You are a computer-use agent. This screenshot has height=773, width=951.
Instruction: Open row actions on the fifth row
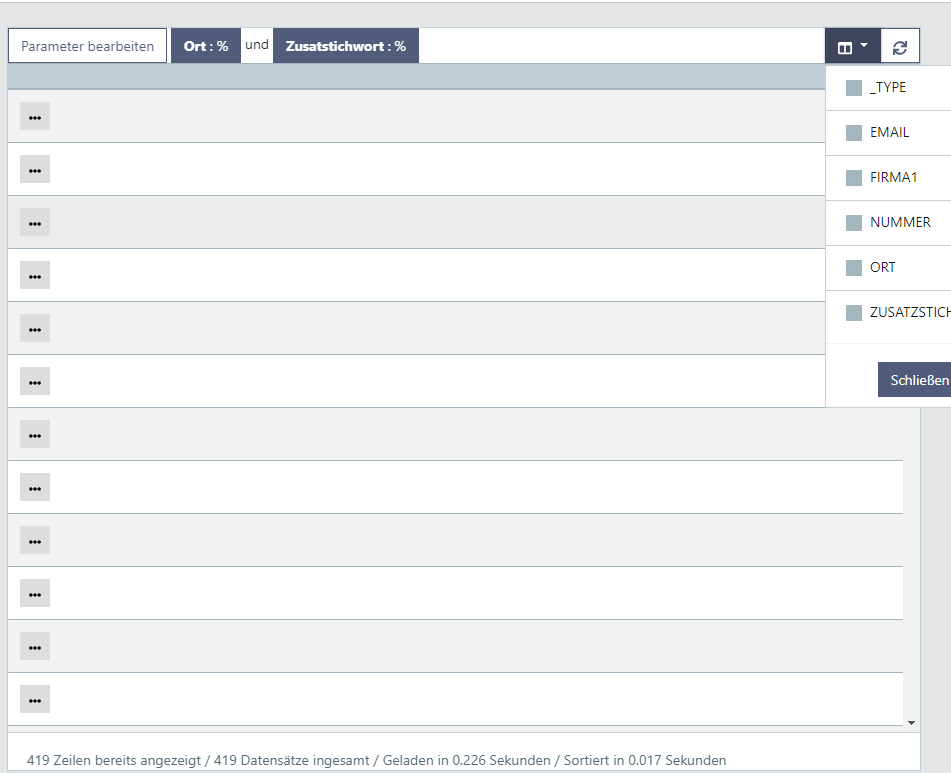tap(34, 328)
